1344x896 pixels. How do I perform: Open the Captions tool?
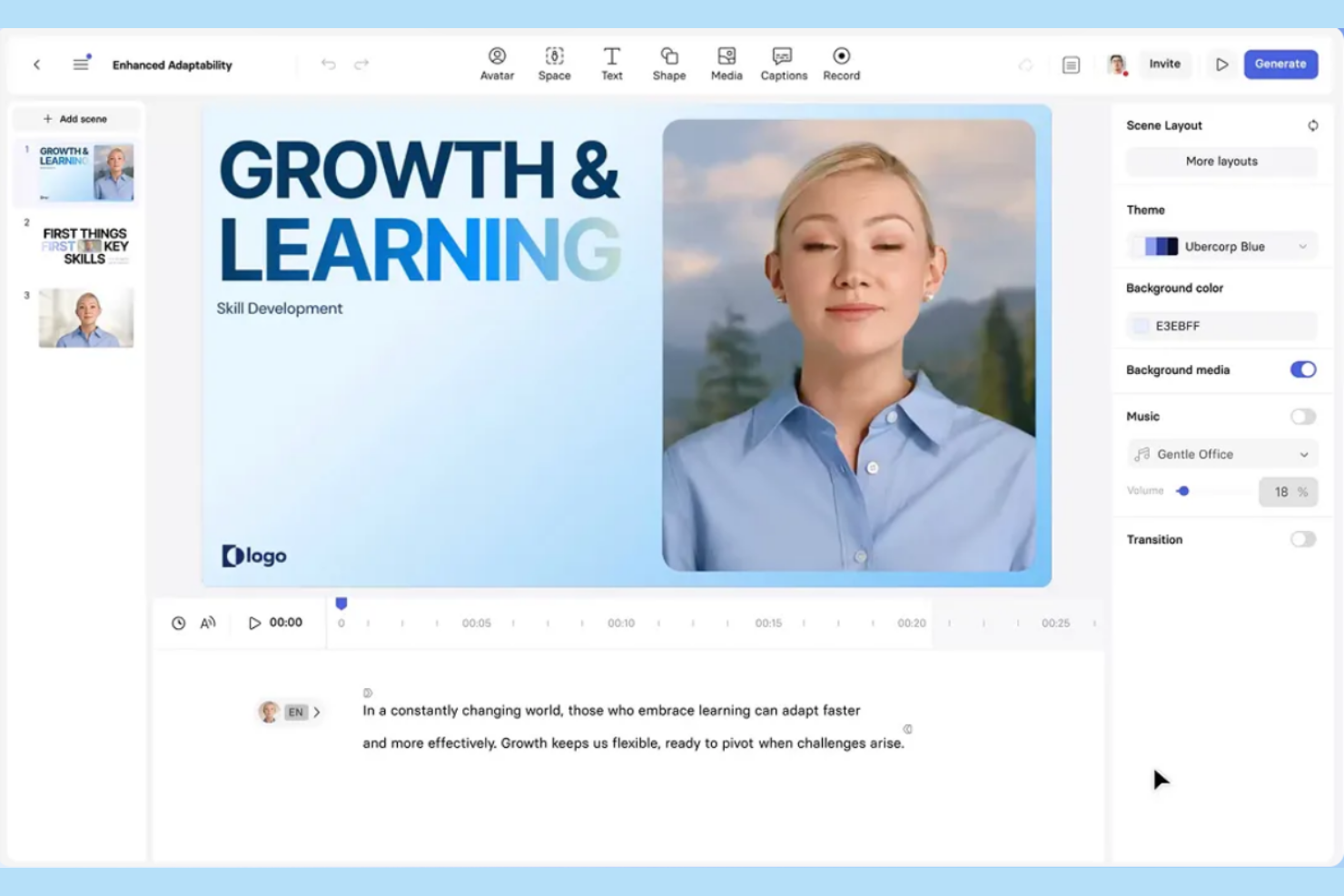click(x=783, y=64)
